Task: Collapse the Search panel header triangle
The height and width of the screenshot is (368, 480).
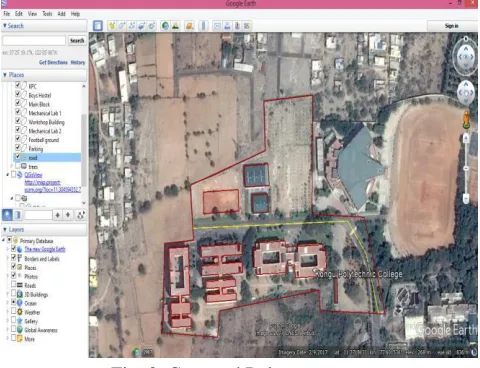Action: point(5,26)
